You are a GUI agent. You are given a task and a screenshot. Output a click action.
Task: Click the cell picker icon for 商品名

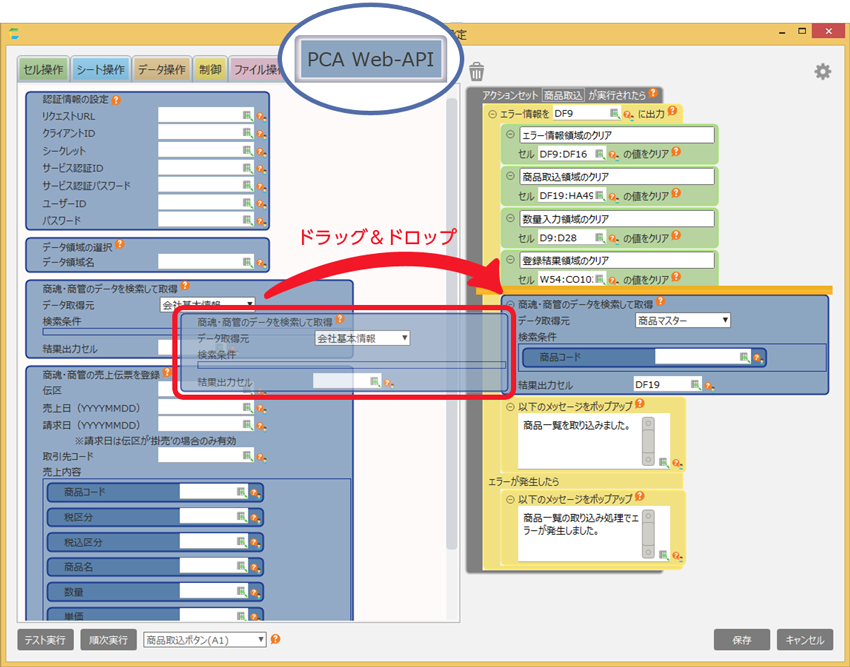coord(242,567)
